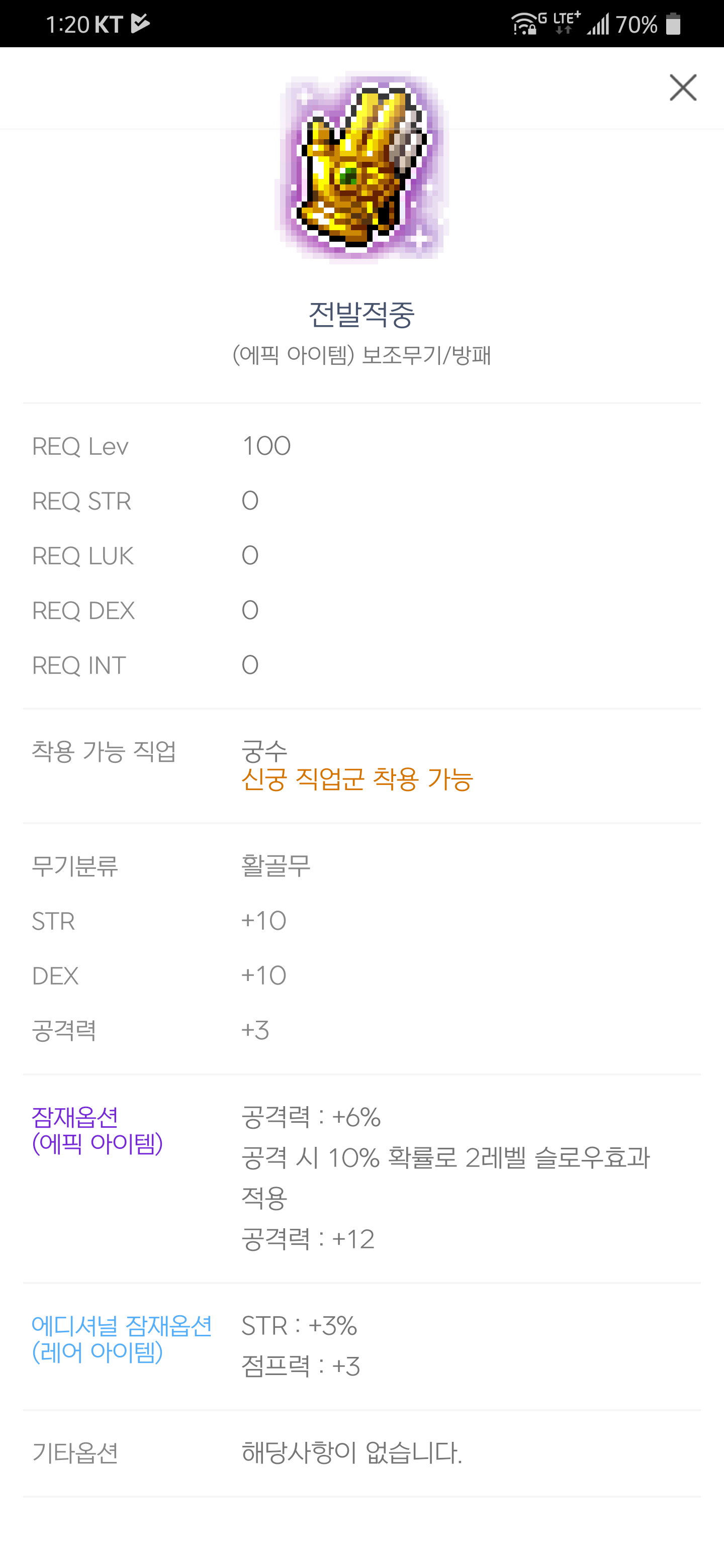
Task: Tap the 슬로우효과 potential option text
Action: click(445, 1158)
